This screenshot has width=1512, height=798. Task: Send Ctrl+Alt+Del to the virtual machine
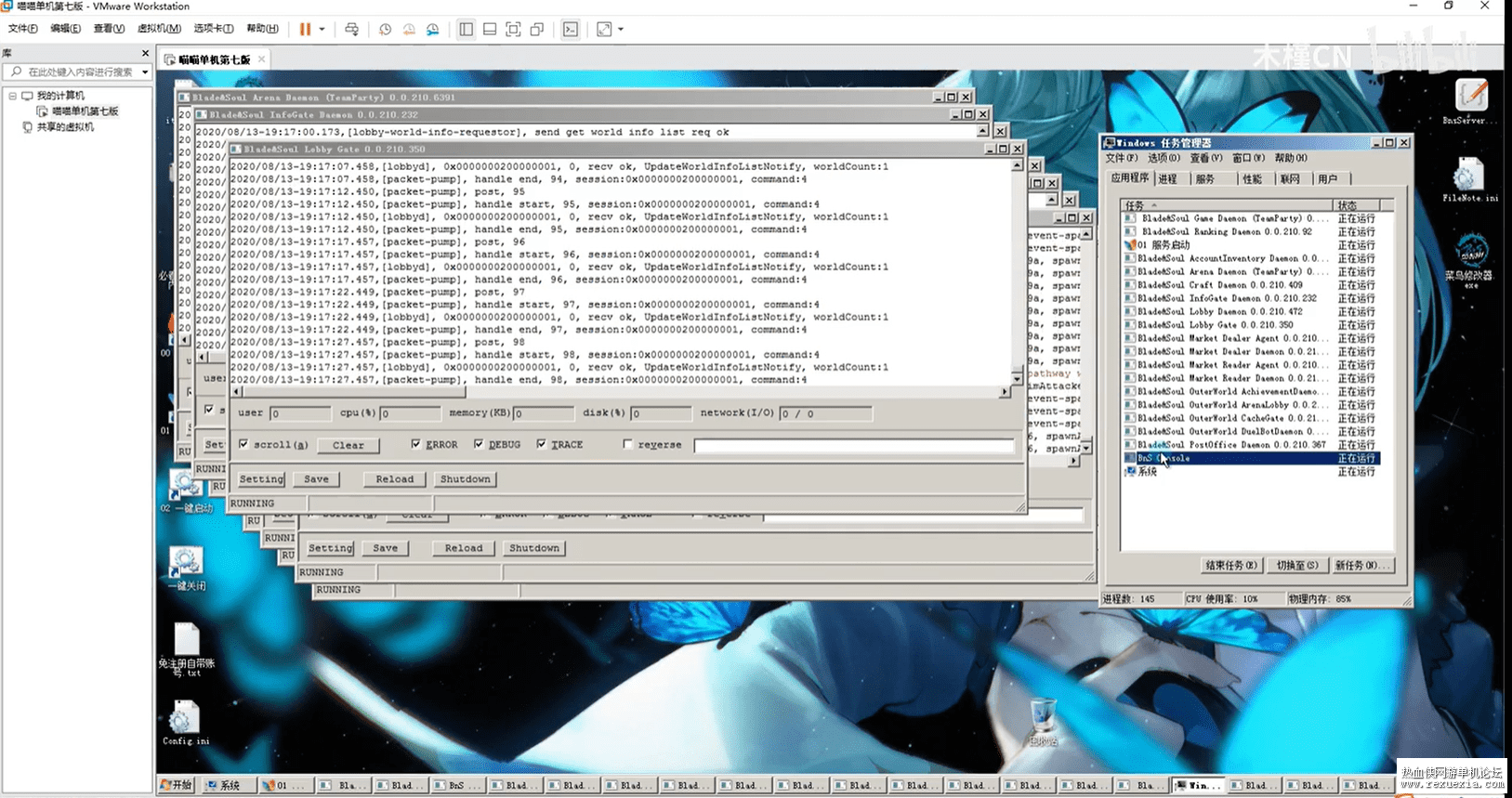(351, 29)
